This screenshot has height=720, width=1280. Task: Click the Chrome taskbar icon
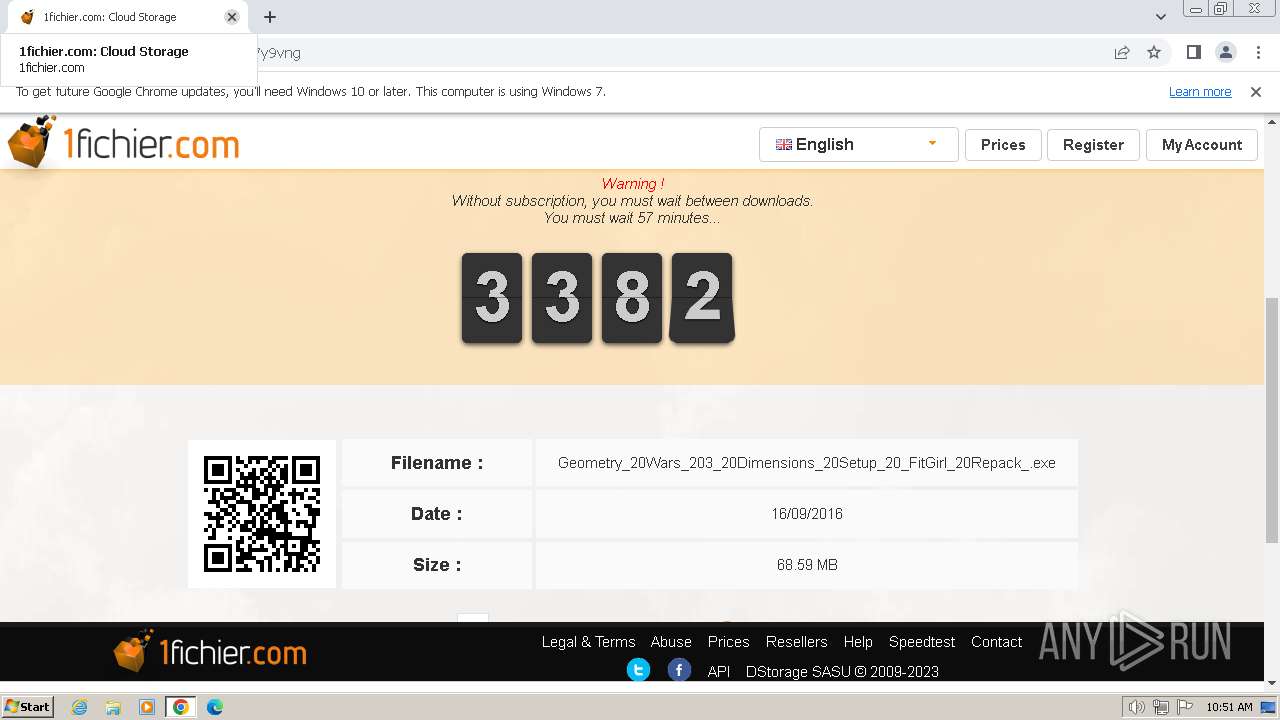tap(180, 707)
